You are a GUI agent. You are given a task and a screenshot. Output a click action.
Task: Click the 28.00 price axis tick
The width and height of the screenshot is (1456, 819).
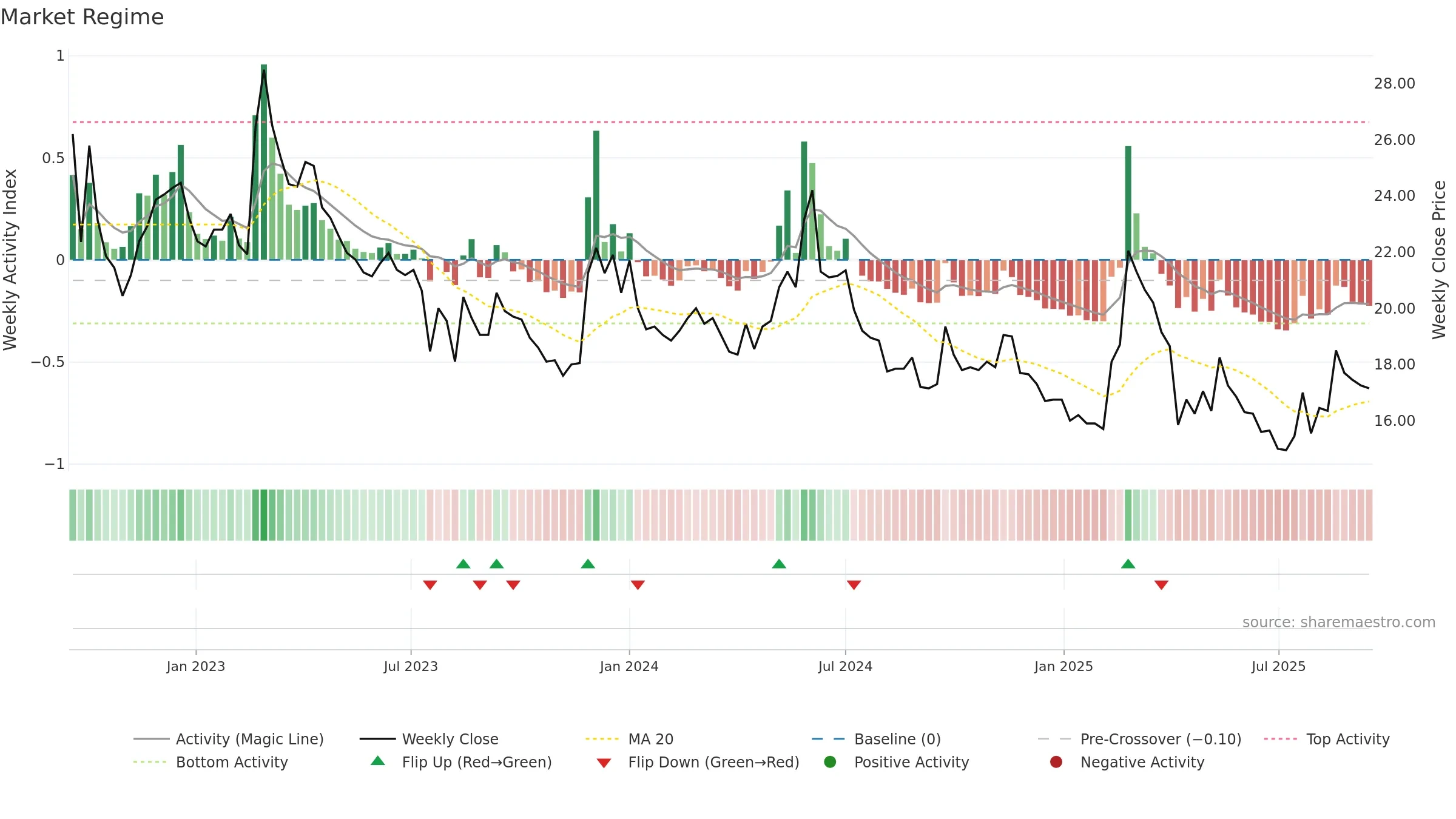coord(1395,84)
